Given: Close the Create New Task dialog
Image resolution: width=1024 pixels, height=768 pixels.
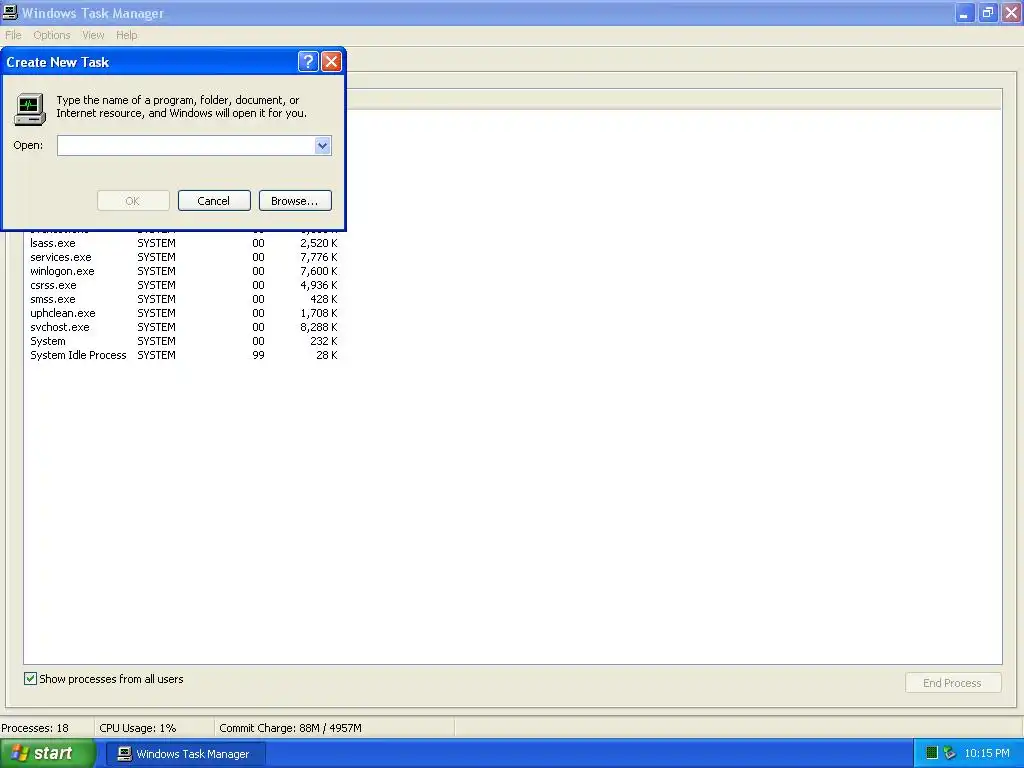Looking at the screenshot, I should (332, 62).
